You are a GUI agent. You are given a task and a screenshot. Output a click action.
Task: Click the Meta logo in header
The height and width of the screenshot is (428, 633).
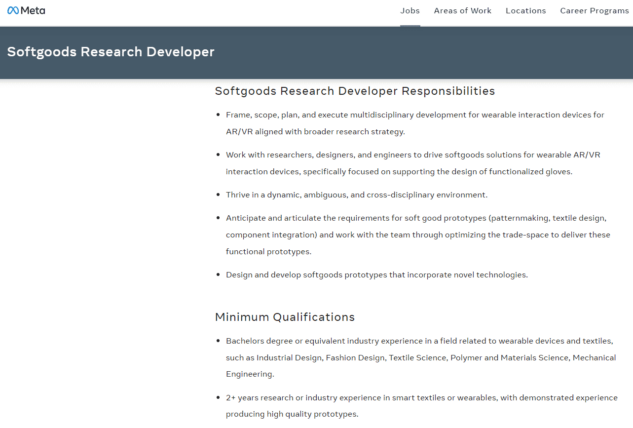tap(26, 11)
